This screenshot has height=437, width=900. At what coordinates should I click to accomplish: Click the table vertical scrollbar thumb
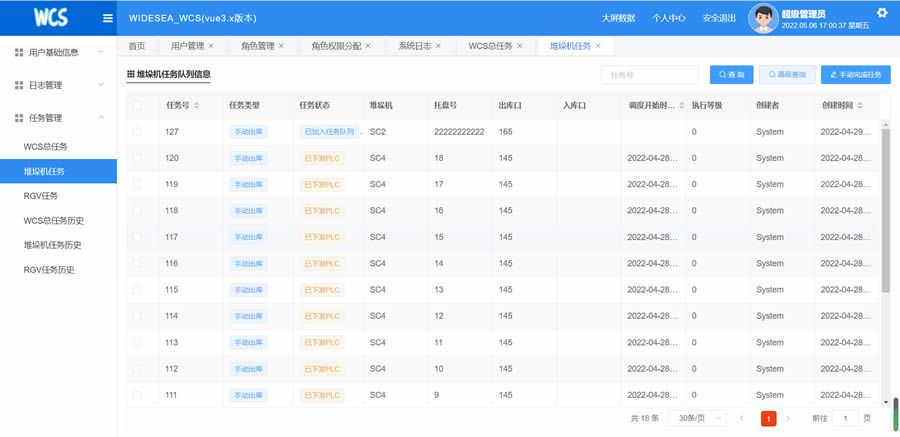pyautogui.click(x=886, y=210)
